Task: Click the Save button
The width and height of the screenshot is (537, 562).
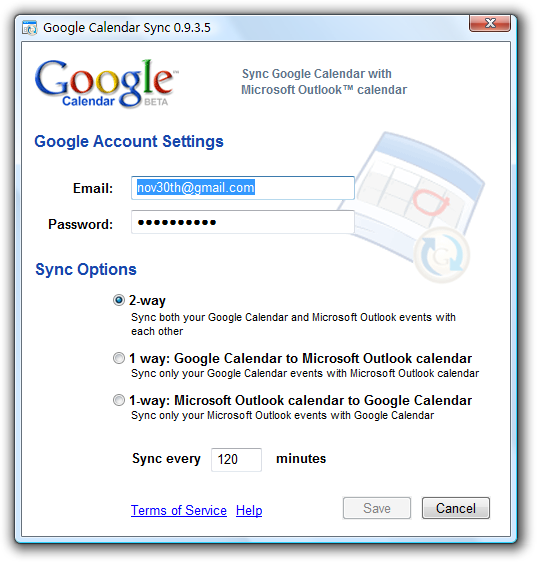Action: (x=377, y=508)
